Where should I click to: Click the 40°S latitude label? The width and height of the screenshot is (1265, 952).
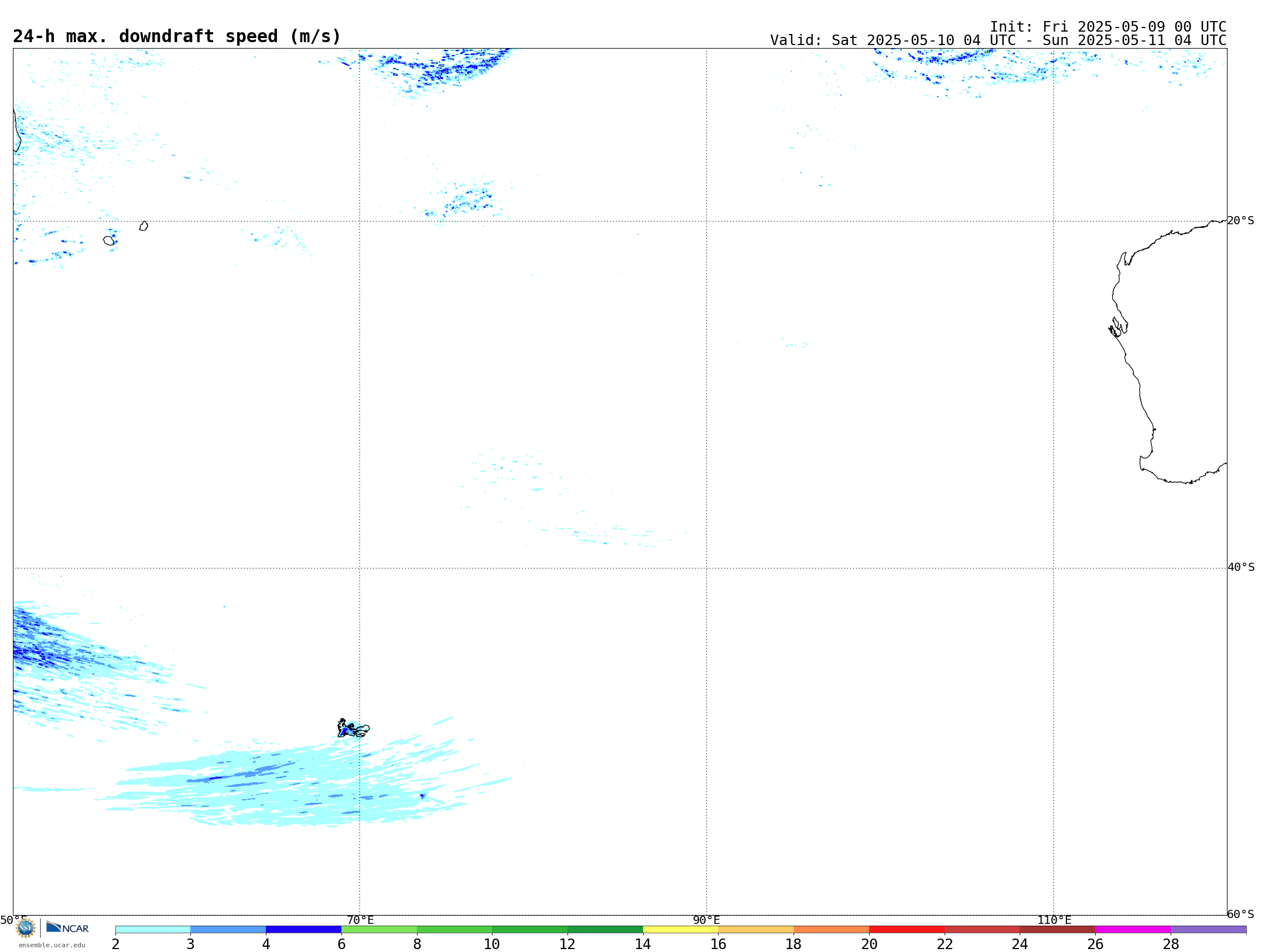click(x=1241, y=567)
